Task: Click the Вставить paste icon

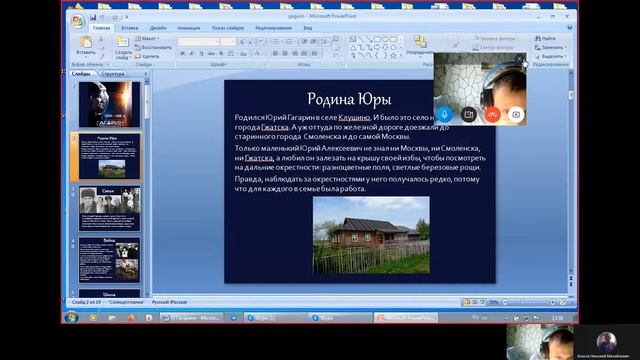Action: [86, 42]
